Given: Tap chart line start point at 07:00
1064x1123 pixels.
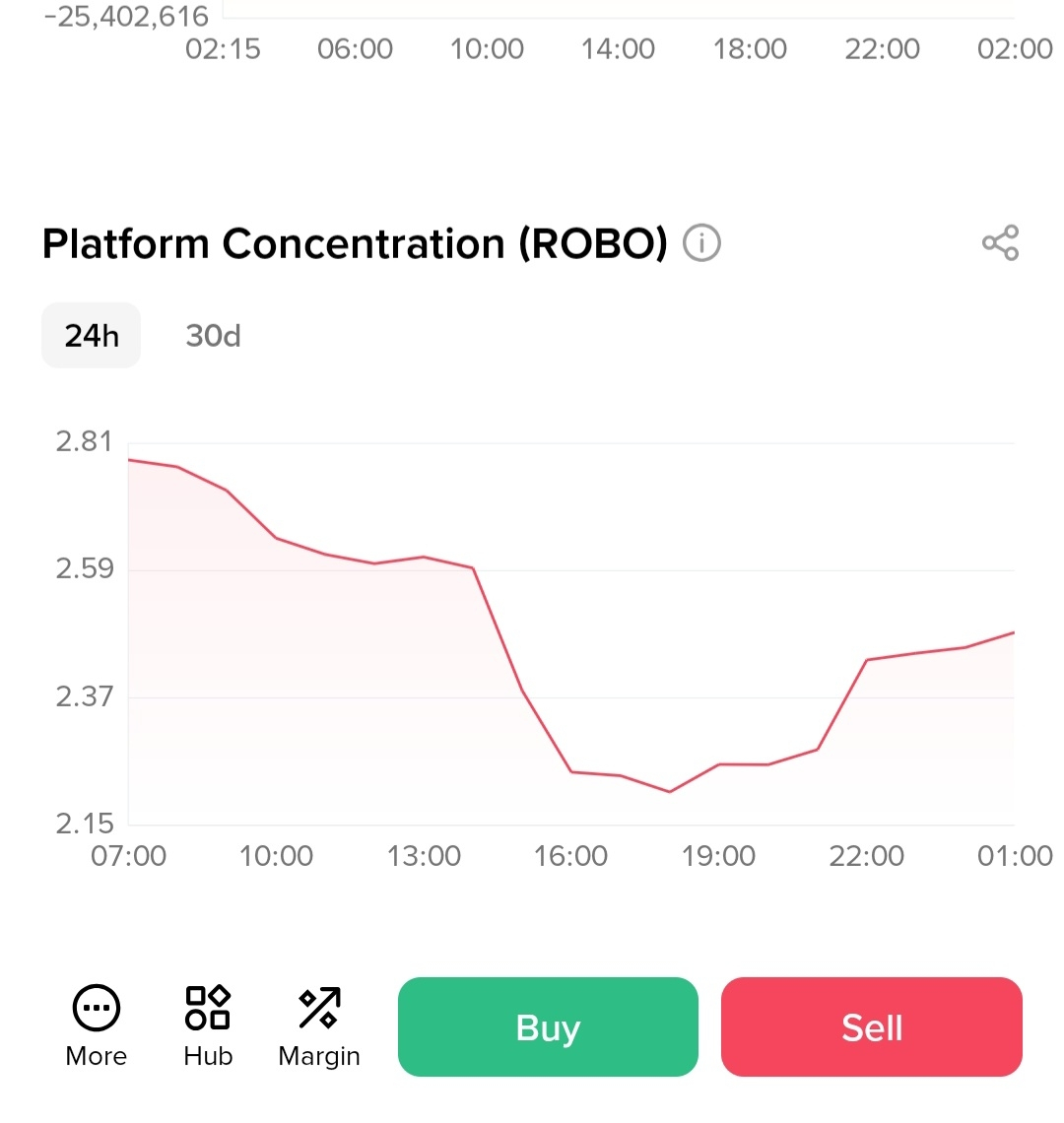Looking at the screenshot, I should (130, 460).
